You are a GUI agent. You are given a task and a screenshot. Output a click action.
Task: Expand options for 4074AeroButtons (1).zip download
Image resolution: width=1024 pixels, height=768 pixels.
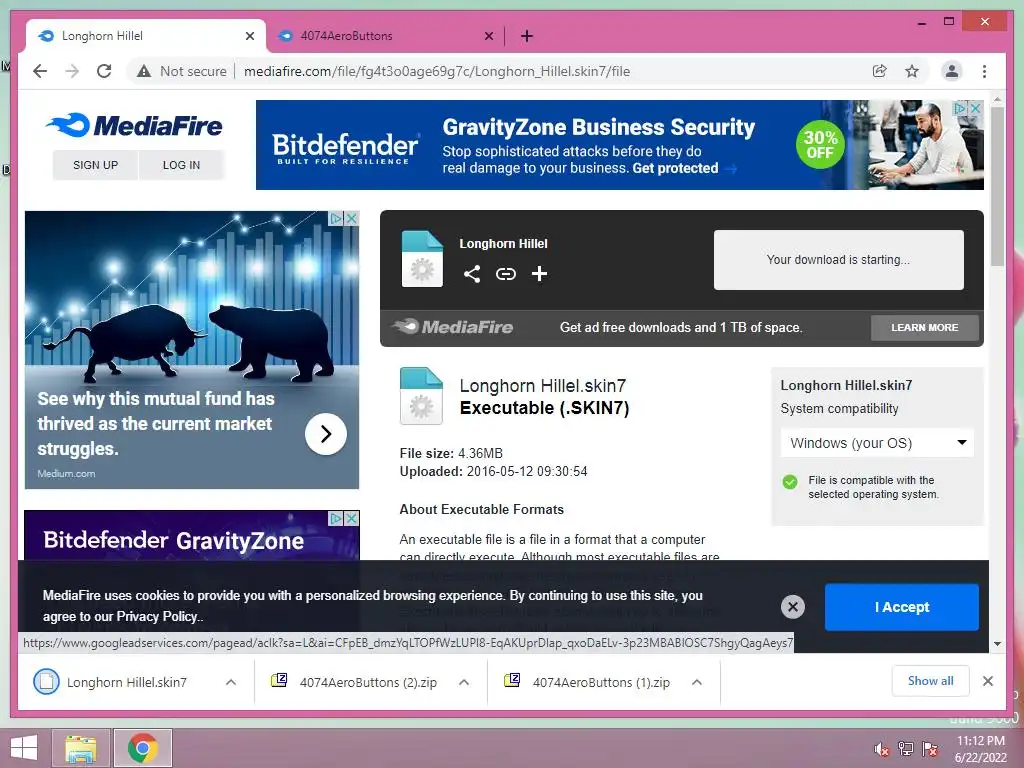pyautogui.click(x=697, y=682)
